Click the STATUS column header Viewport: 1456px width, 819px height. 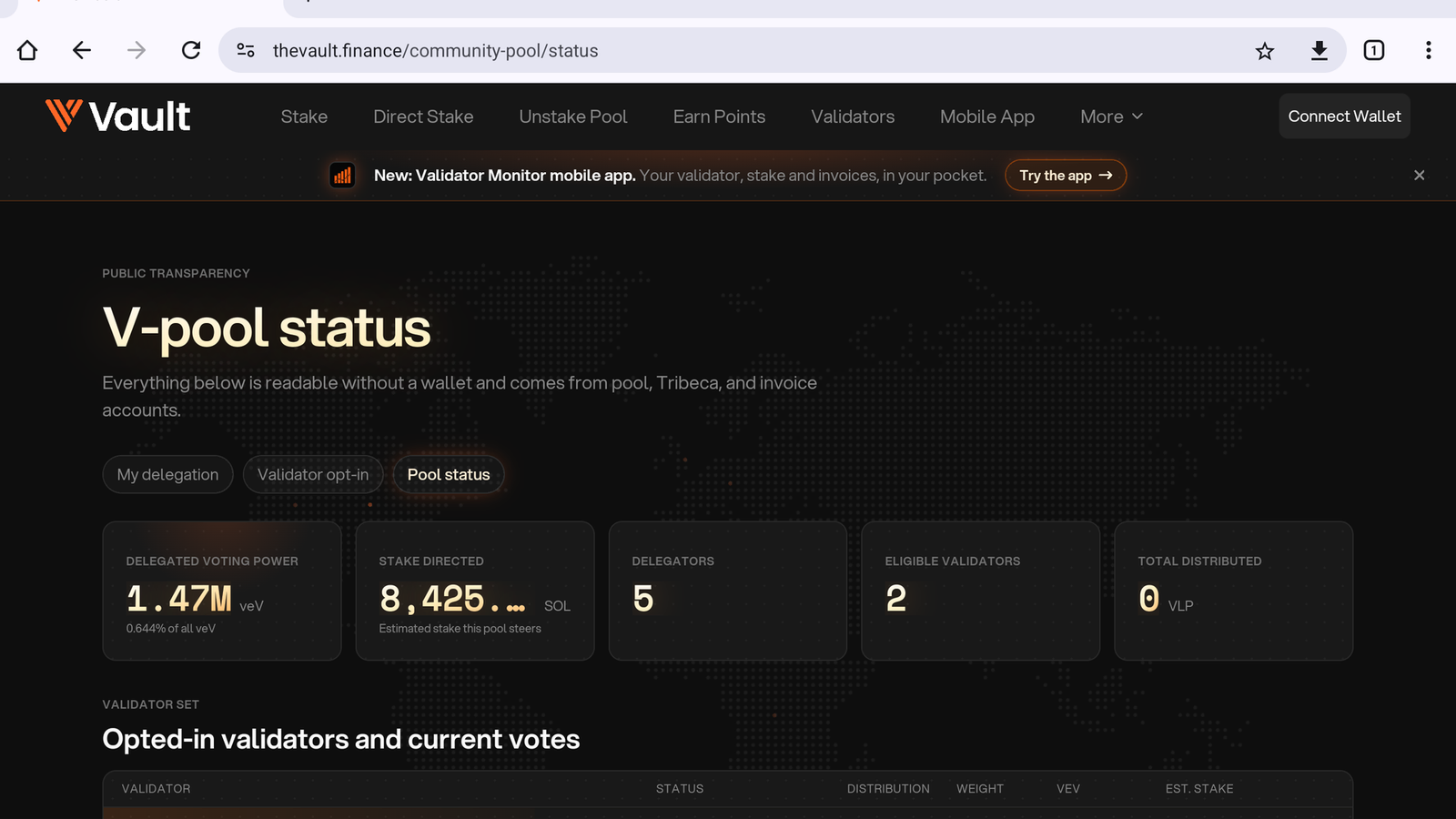click(x=680, y=789)
